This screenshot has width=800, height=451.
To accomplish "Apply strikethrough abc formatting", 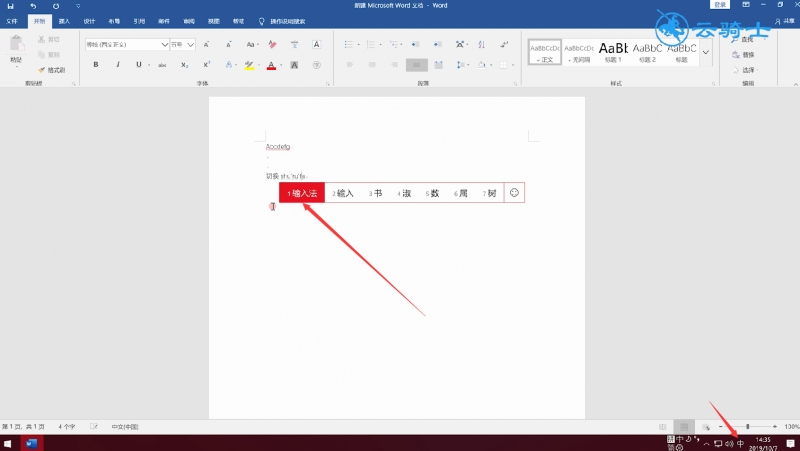I will (162, 65).
